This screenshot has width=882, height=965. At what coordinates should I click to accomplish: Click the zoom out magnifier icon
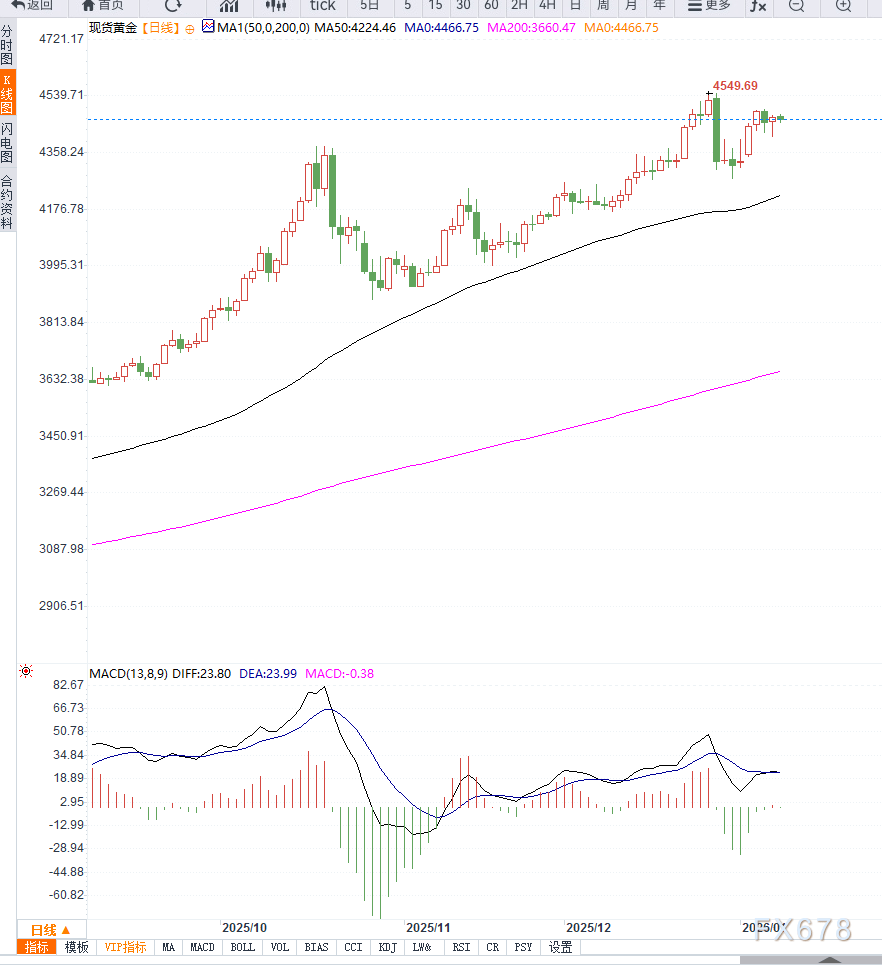click(796, 6)
